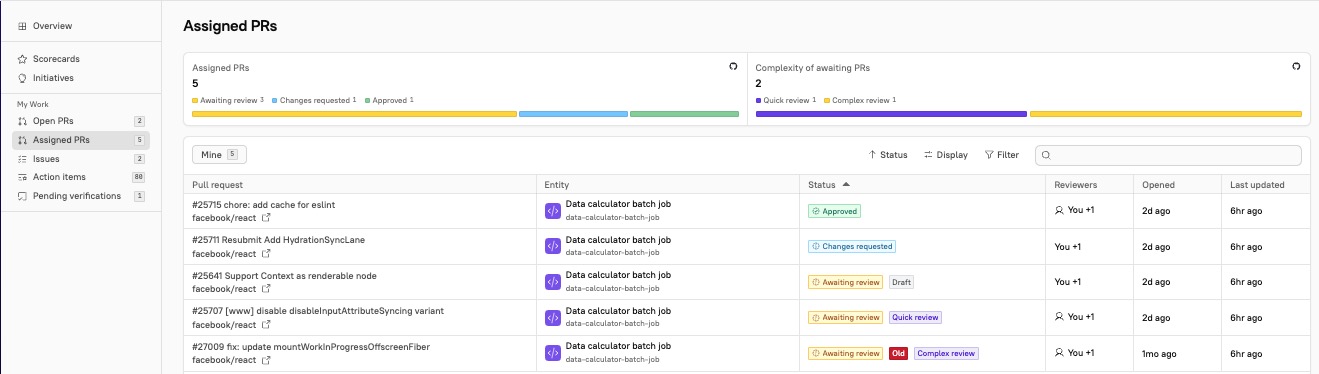The width and height of the screenshot is (1319, 374).
Task: Click GitHub icon on Complexity card
Action: 1296,66
